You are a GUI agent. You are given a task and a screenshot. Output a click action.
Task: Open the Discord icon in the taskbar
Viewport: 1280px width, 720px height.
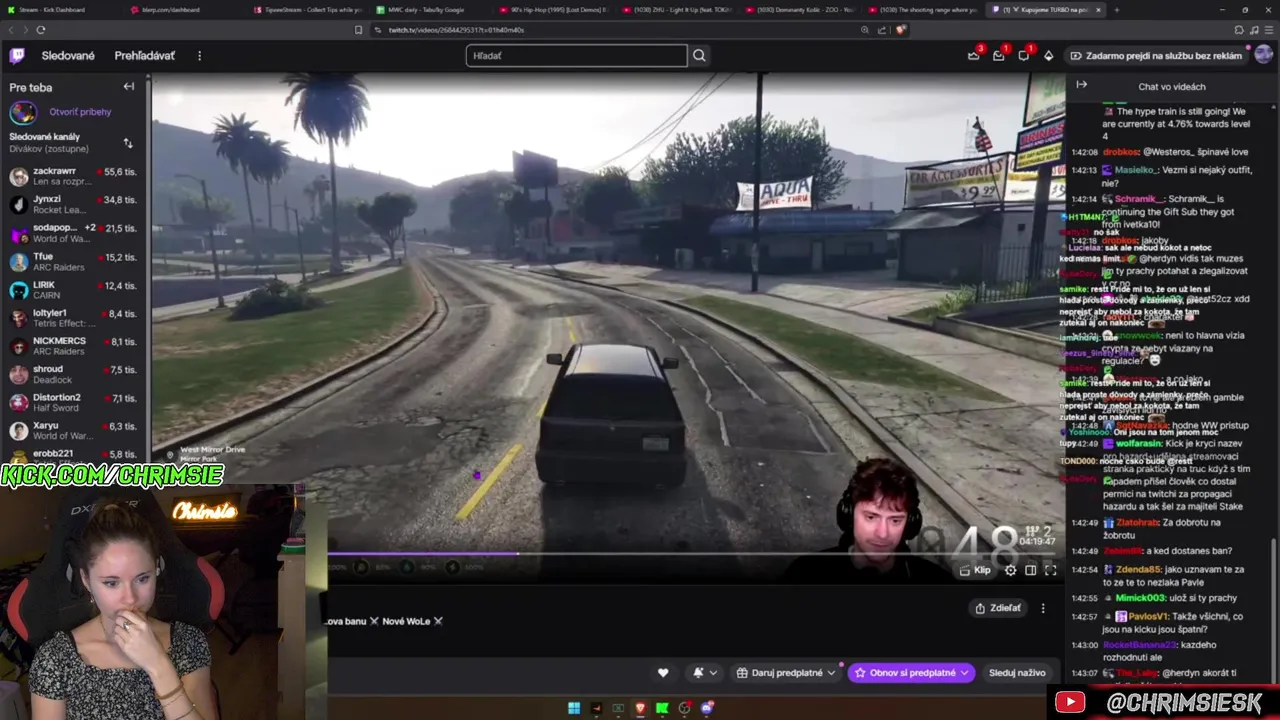(707, 708)
